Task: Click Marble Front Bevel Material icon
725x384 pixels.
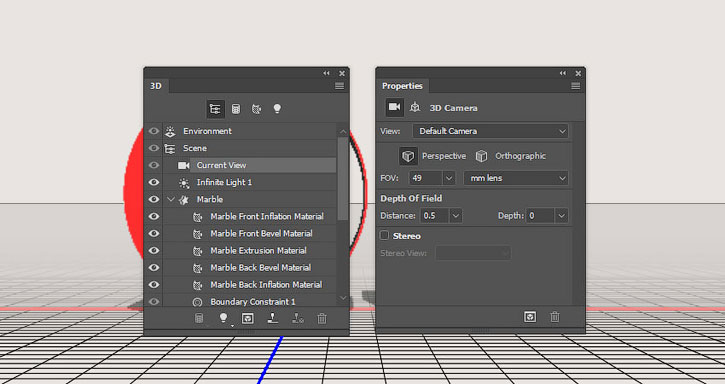Action: tap(197, 234)
